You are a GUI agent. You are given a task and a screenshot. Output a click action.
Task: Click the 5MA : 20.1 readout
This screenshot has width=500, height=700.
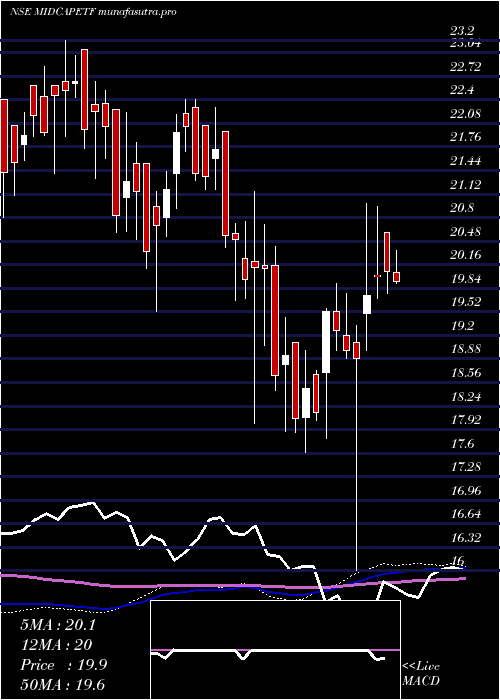[x=58, y=624]
